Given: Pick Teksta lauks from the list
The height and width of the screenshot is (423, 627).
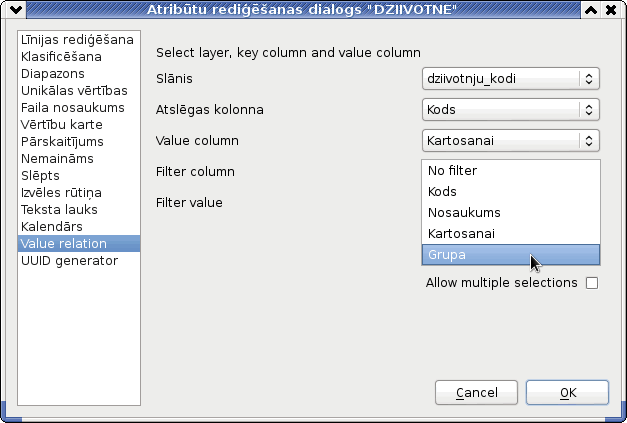Looking at the screenshot, I should (79, 210).
